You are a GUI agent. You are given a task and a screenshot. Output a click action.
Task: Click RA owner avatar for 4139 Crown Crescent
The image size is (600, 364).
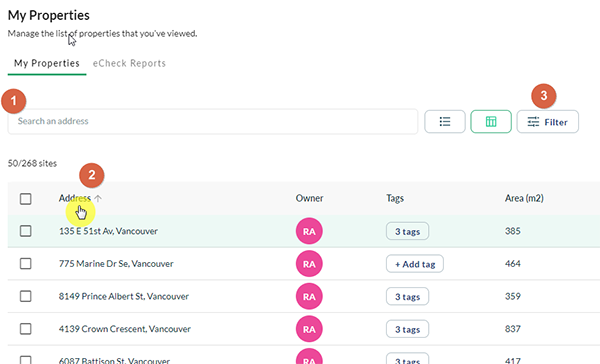coord(309,329)
